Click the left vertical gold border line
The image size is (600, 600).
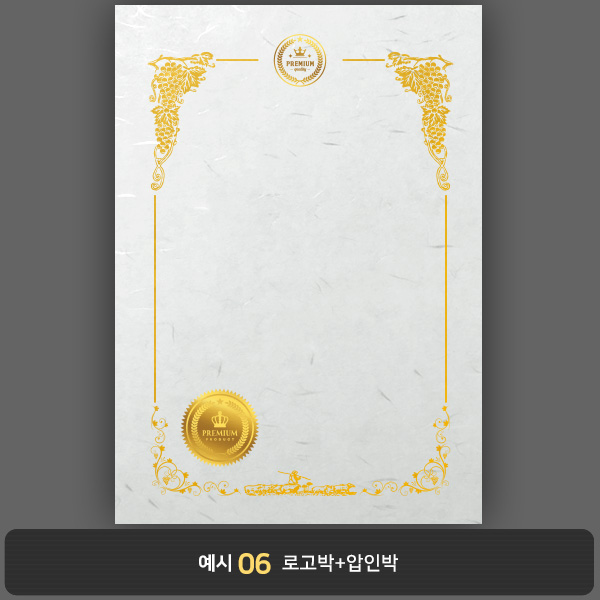click(155, 298)
